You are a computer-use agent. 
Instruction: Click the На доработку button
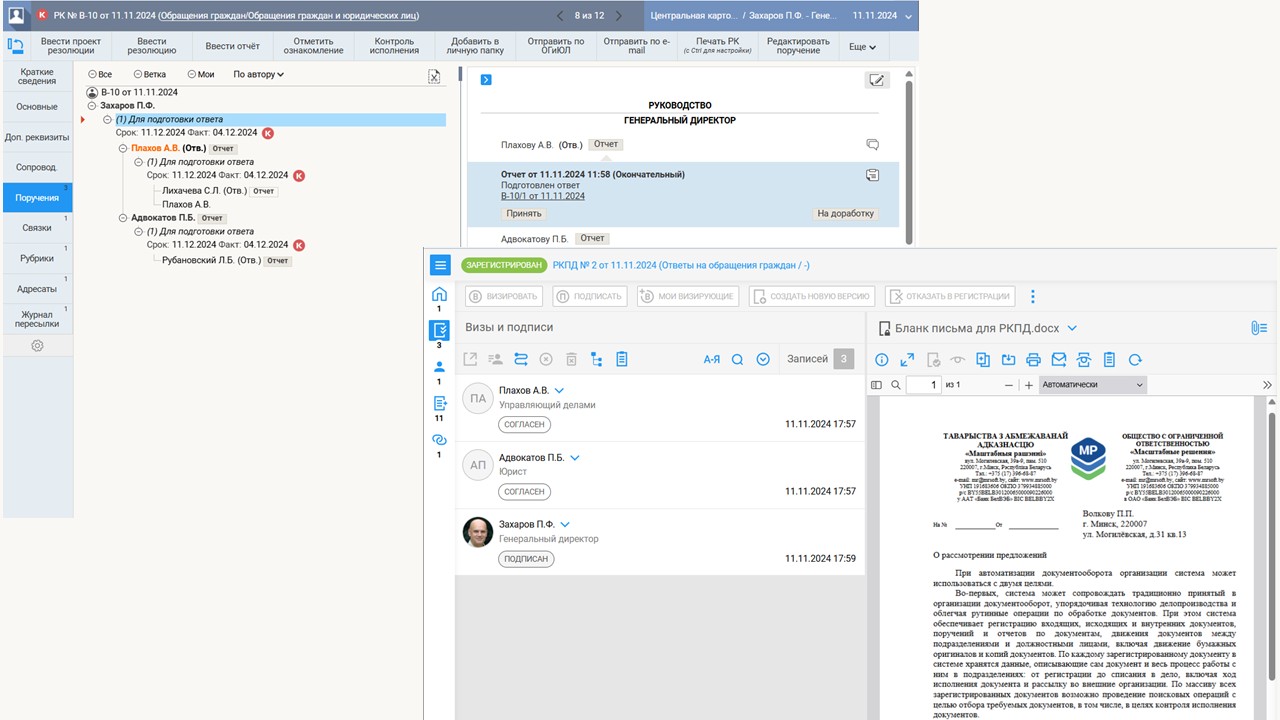click(x=845, y=213)
